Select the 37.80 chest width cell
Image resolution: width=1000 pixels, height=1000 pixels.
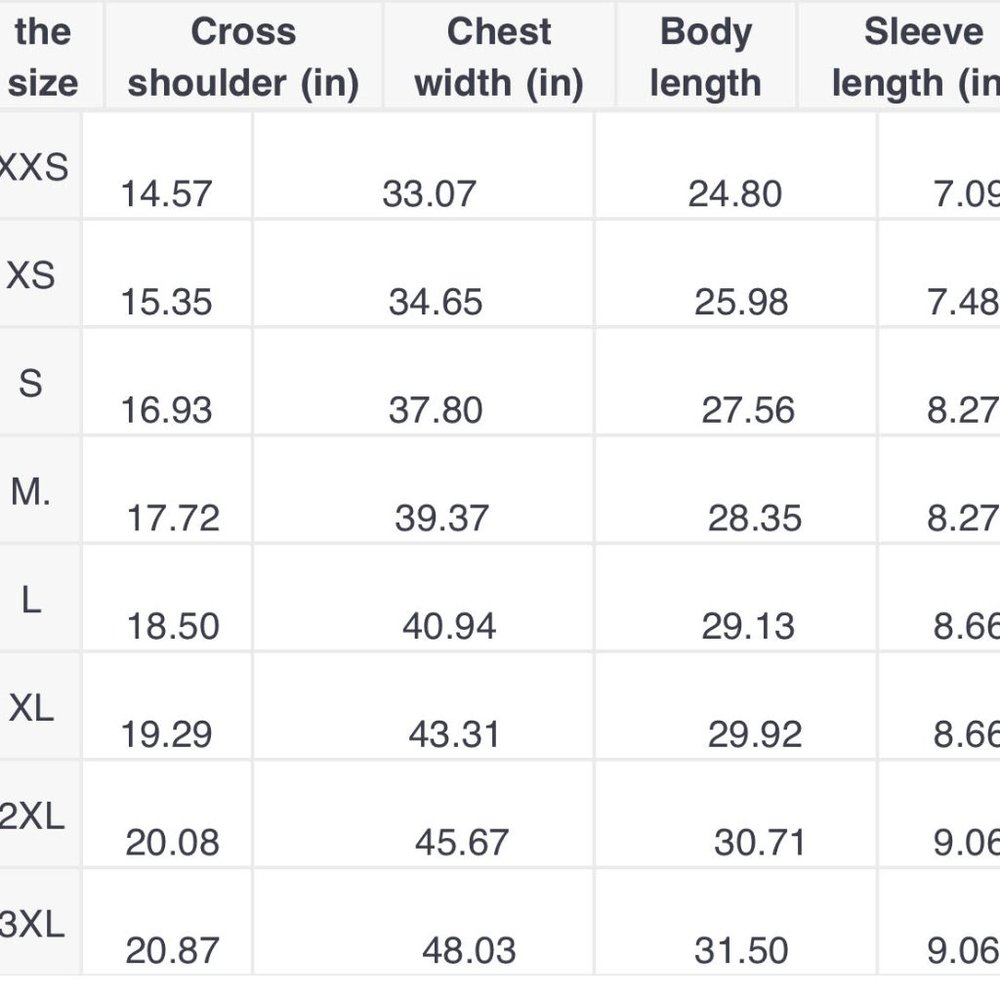pos(436,409)
